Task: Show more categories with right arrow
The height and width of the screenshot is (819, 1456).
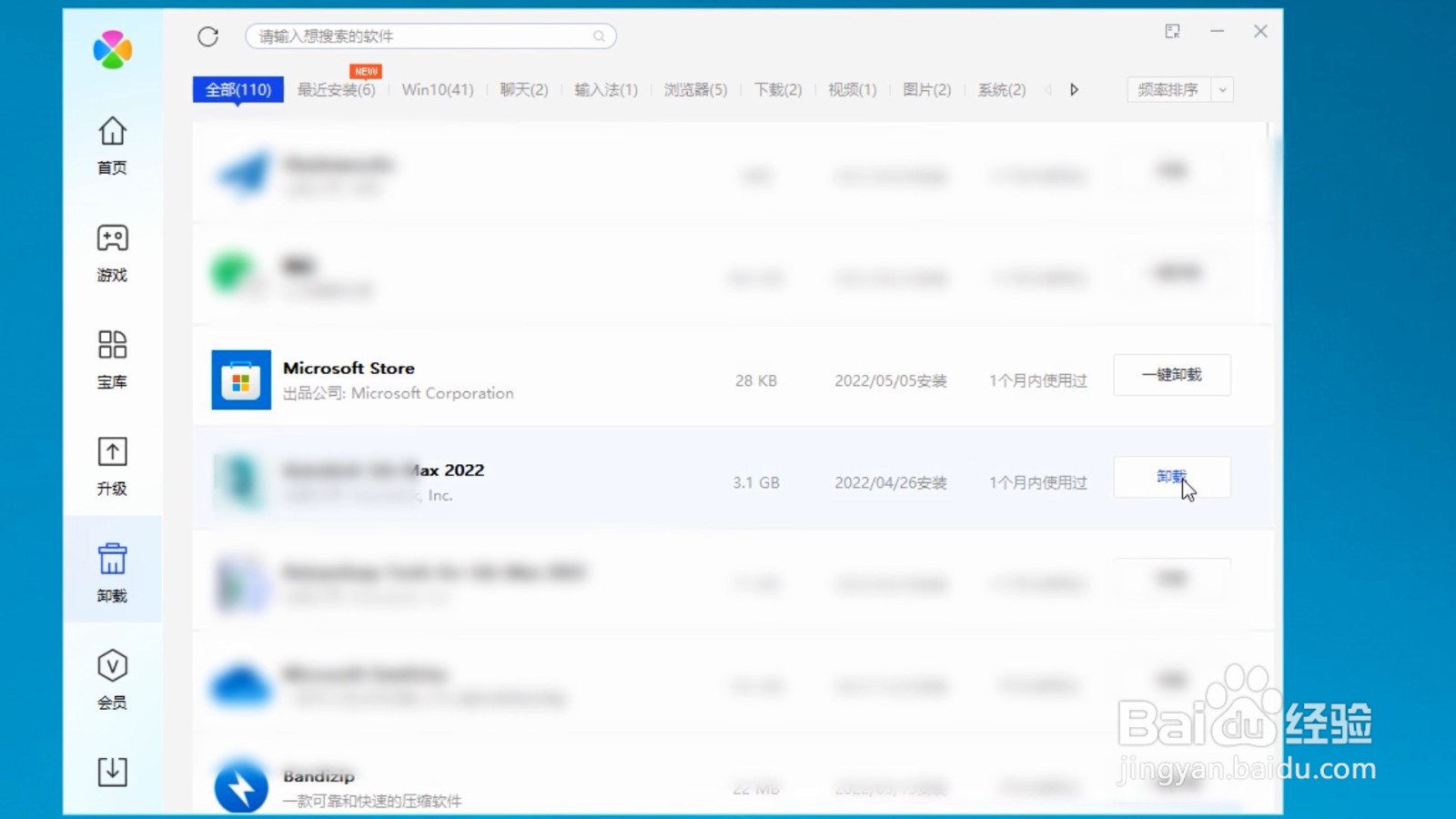Action: [x=1075, y=89]
